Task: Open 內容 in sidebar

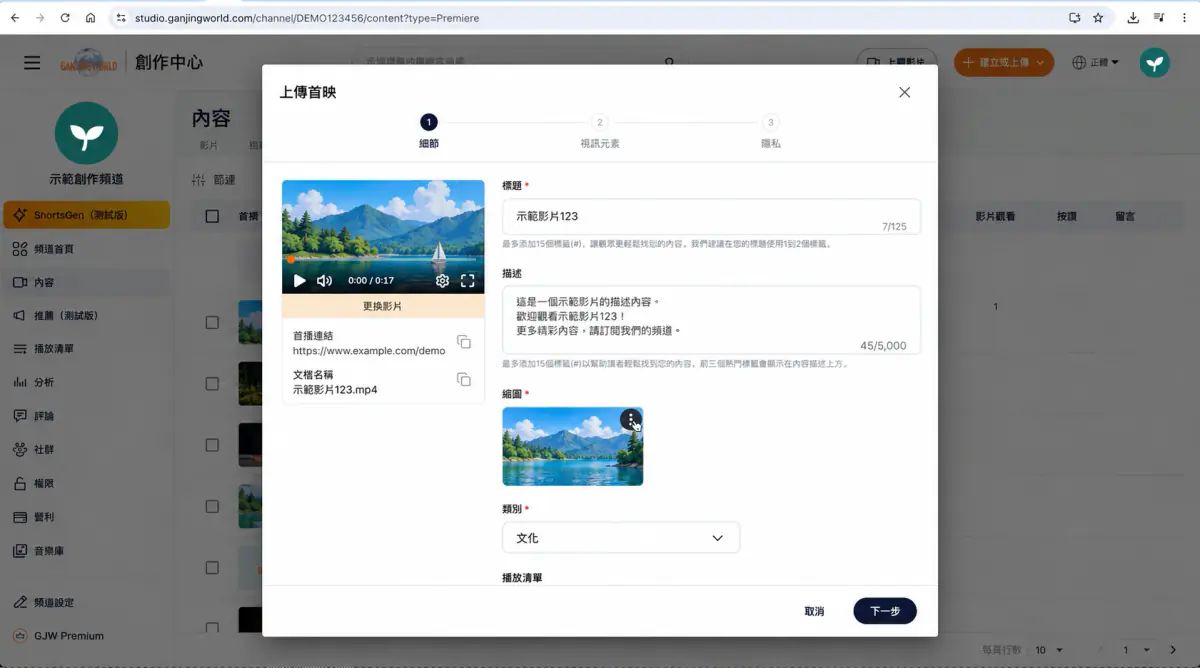Action: 86,283
